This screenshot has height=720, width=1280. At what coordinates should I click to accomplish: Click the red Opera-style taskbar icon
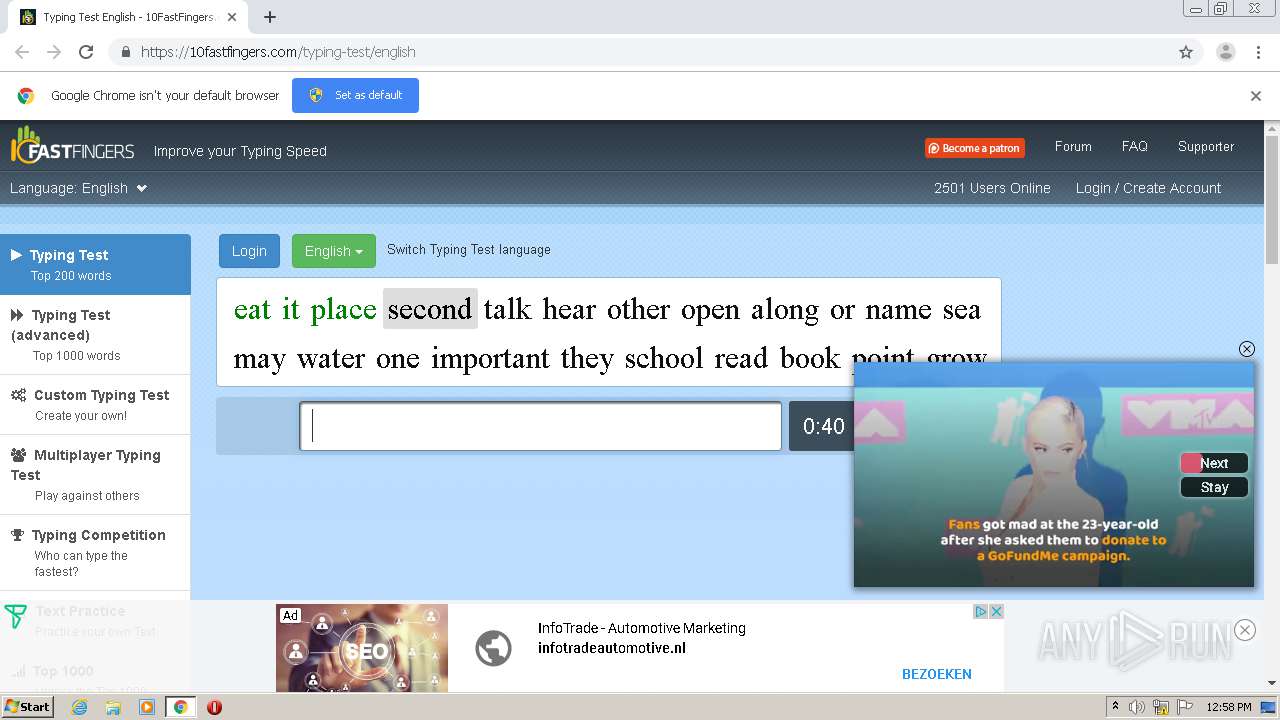(214, 707)
